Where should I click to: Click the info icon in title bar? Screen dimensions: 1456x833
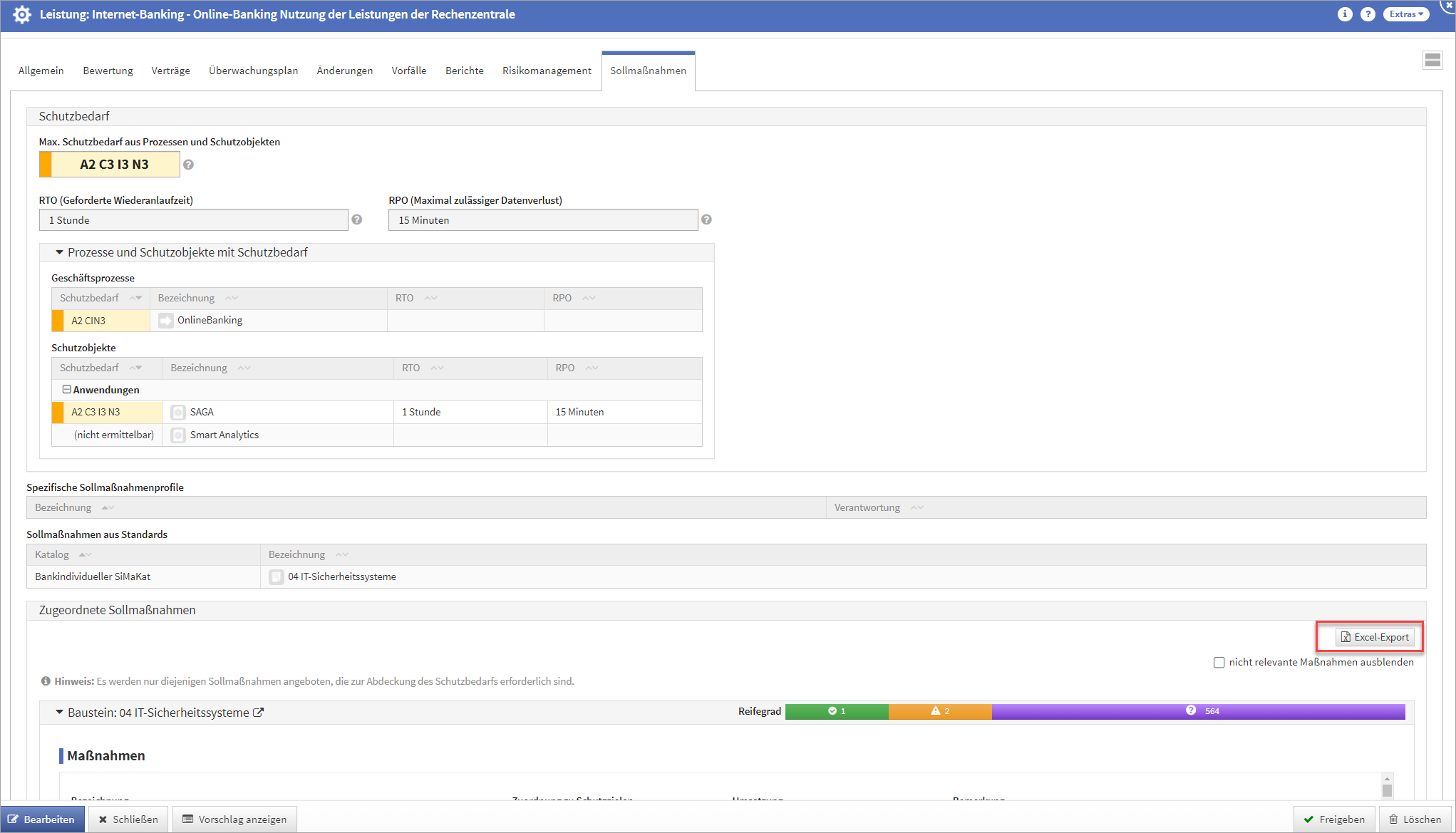pyautogui.click(x=1344, y=14)
